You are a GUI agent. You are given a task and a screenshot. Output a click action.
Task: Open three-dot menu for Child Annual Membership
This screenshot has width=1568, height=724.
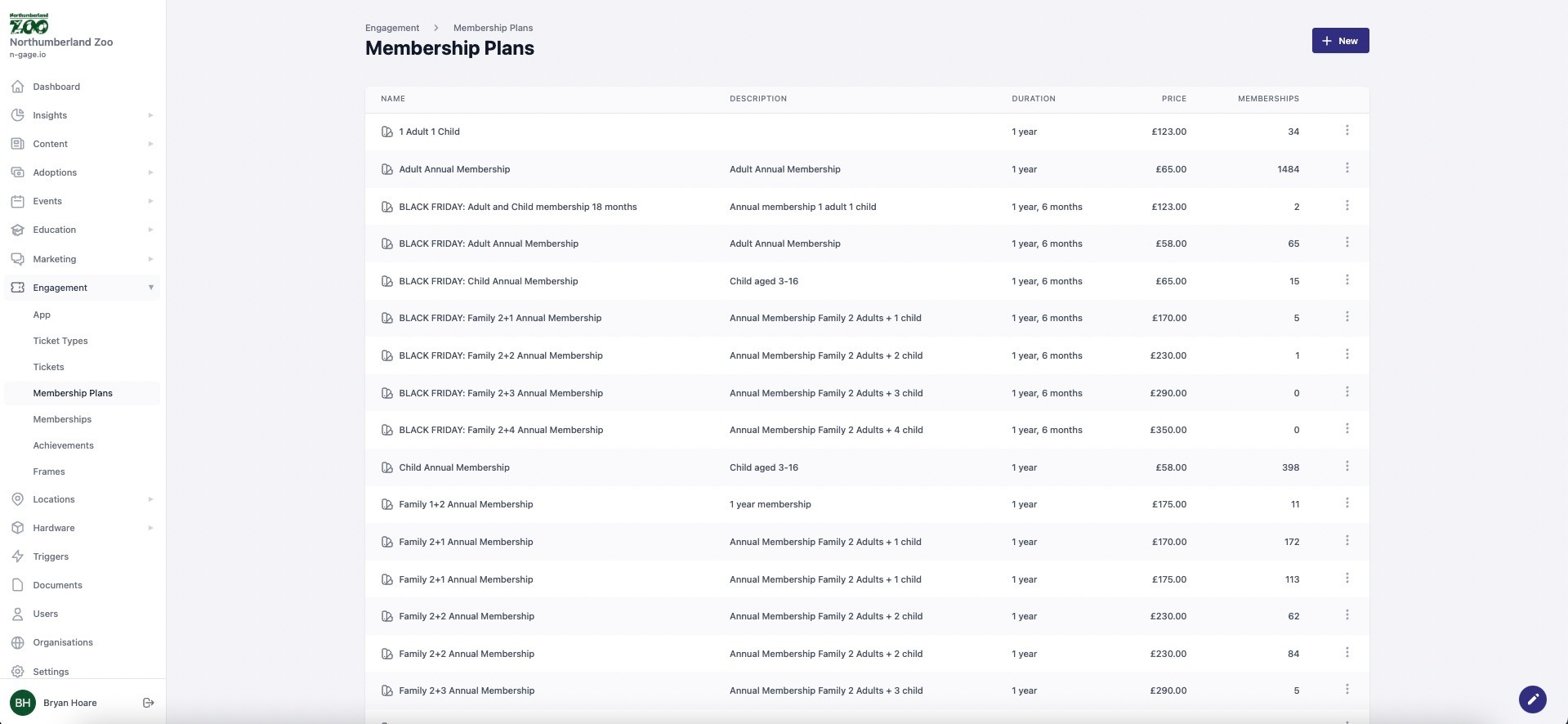pos(1347,467)
